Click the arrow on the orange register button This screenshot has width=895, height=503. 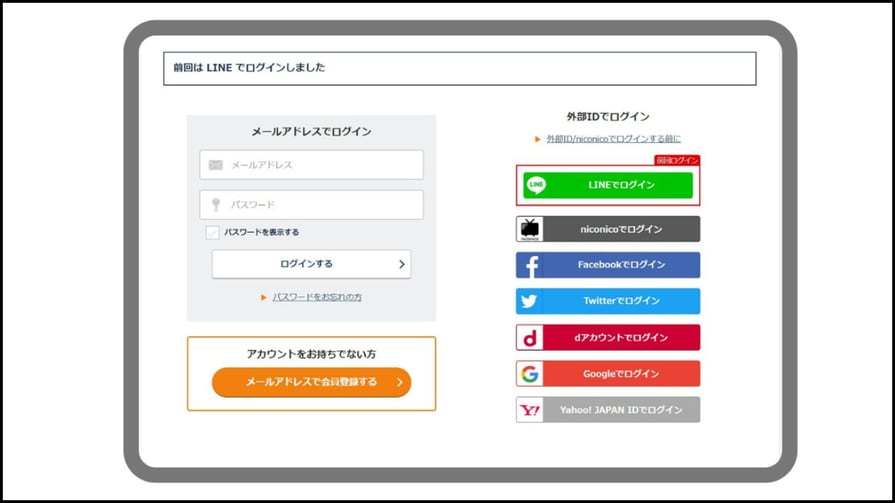[400, 382]
